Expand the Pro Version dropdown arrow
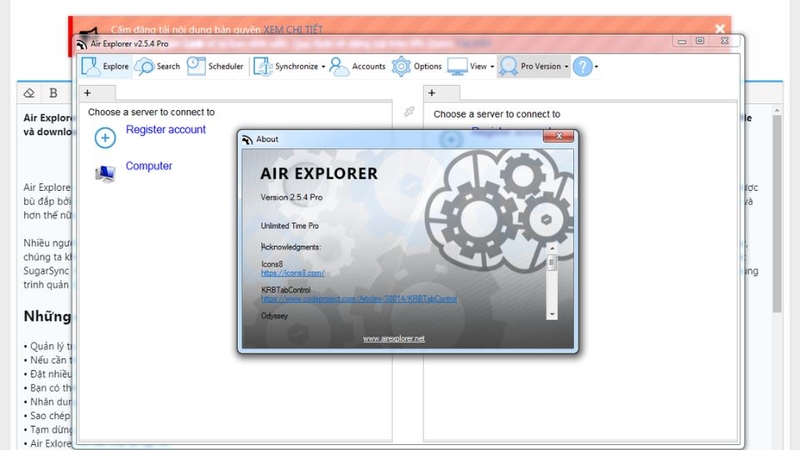 click(x=566, y=67)
